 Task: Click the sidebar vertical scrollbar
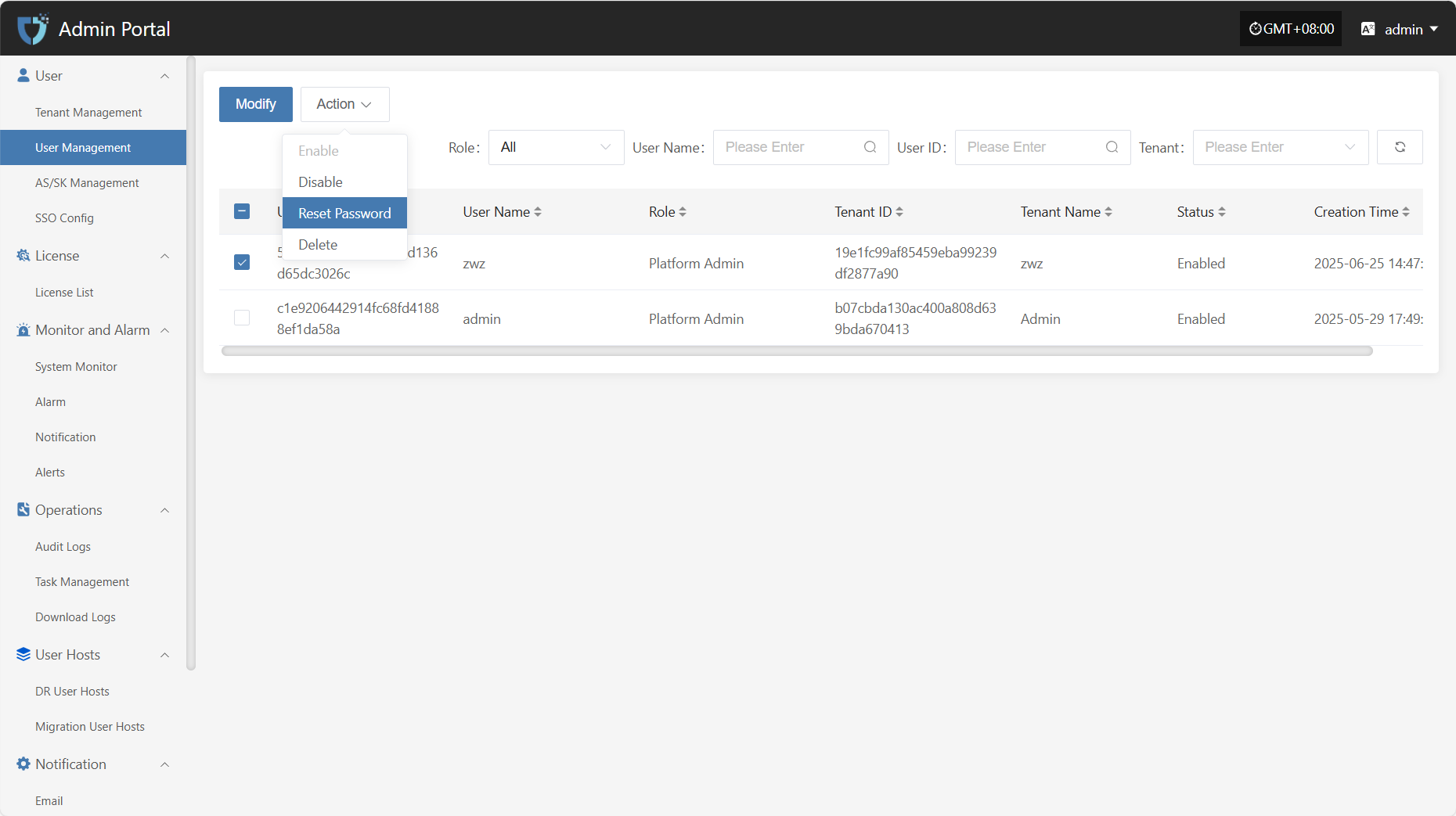click(191, 364)
